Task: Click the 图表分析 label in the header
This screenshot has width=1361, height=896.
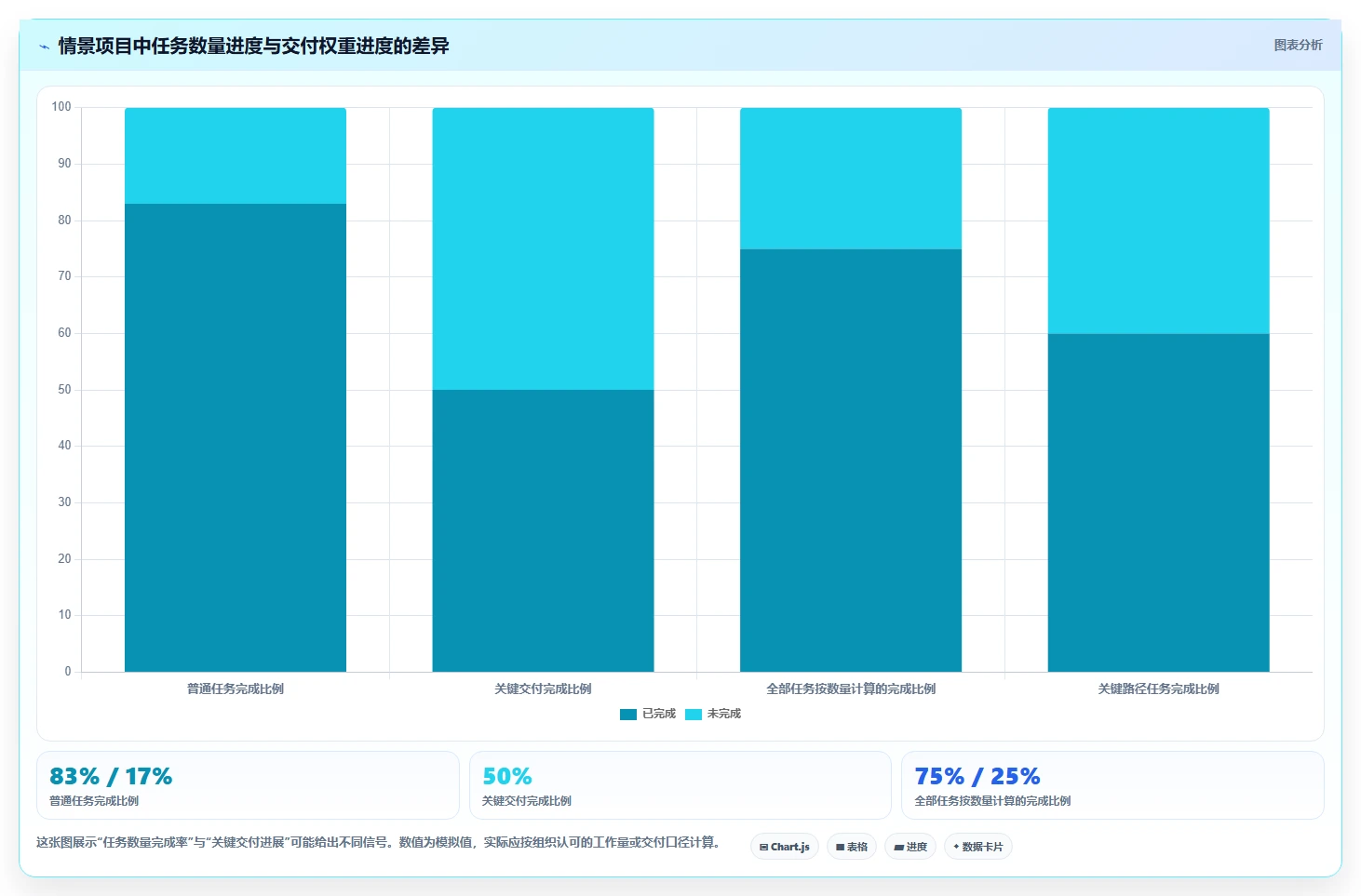Action: (1298, 45)
